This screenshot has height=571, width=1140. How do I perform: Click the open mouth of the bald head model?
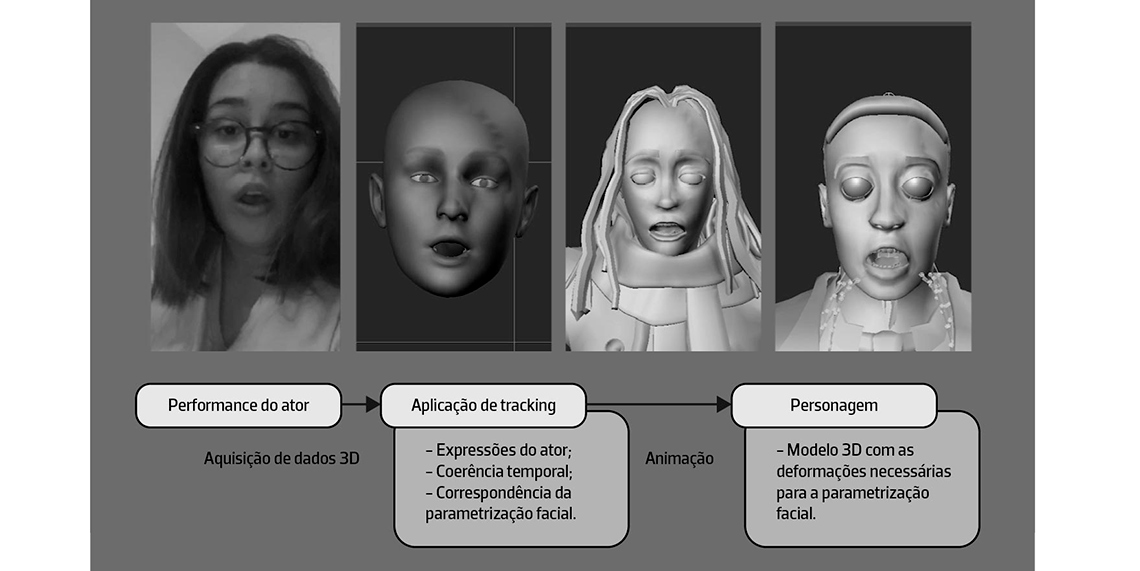click(447, 248)
